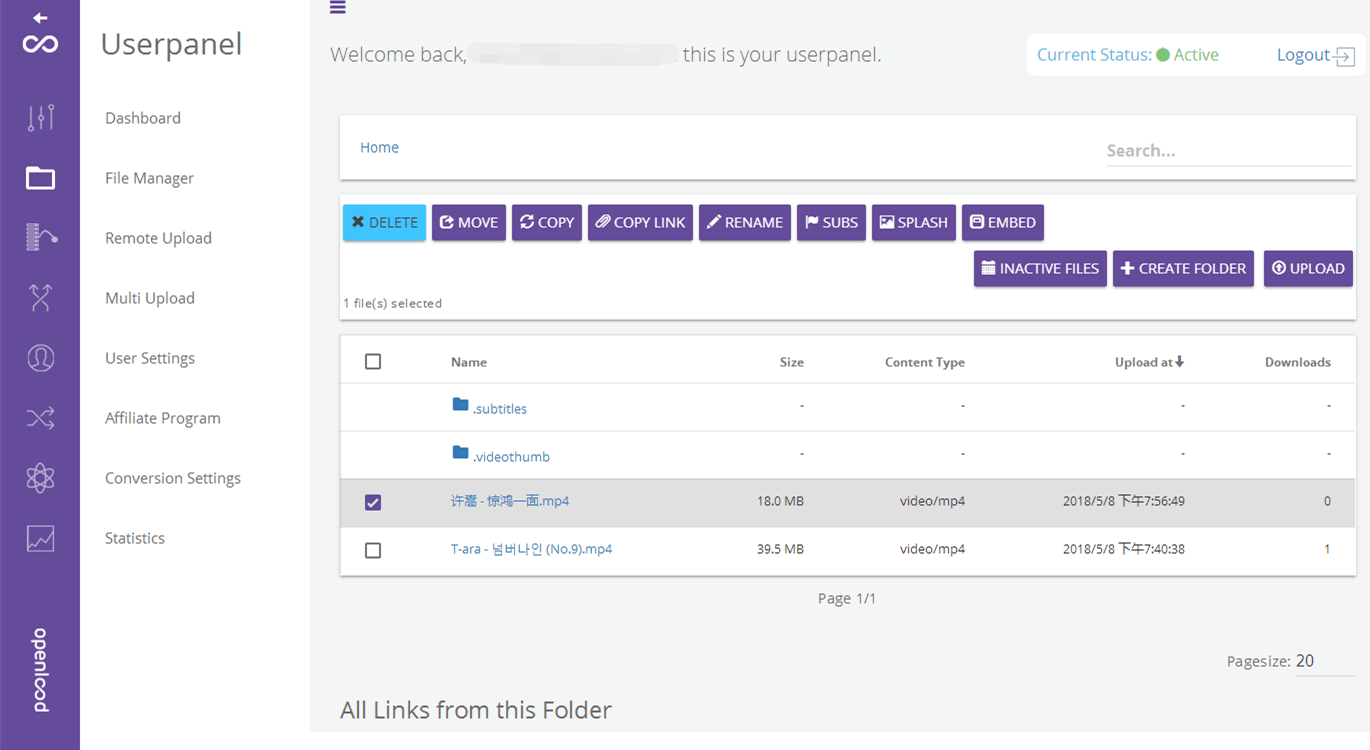Viewport: 1370px width, 750px height.
Task: Click the SPLASH button
Action: pyautogui.click(x=914, y=222)
